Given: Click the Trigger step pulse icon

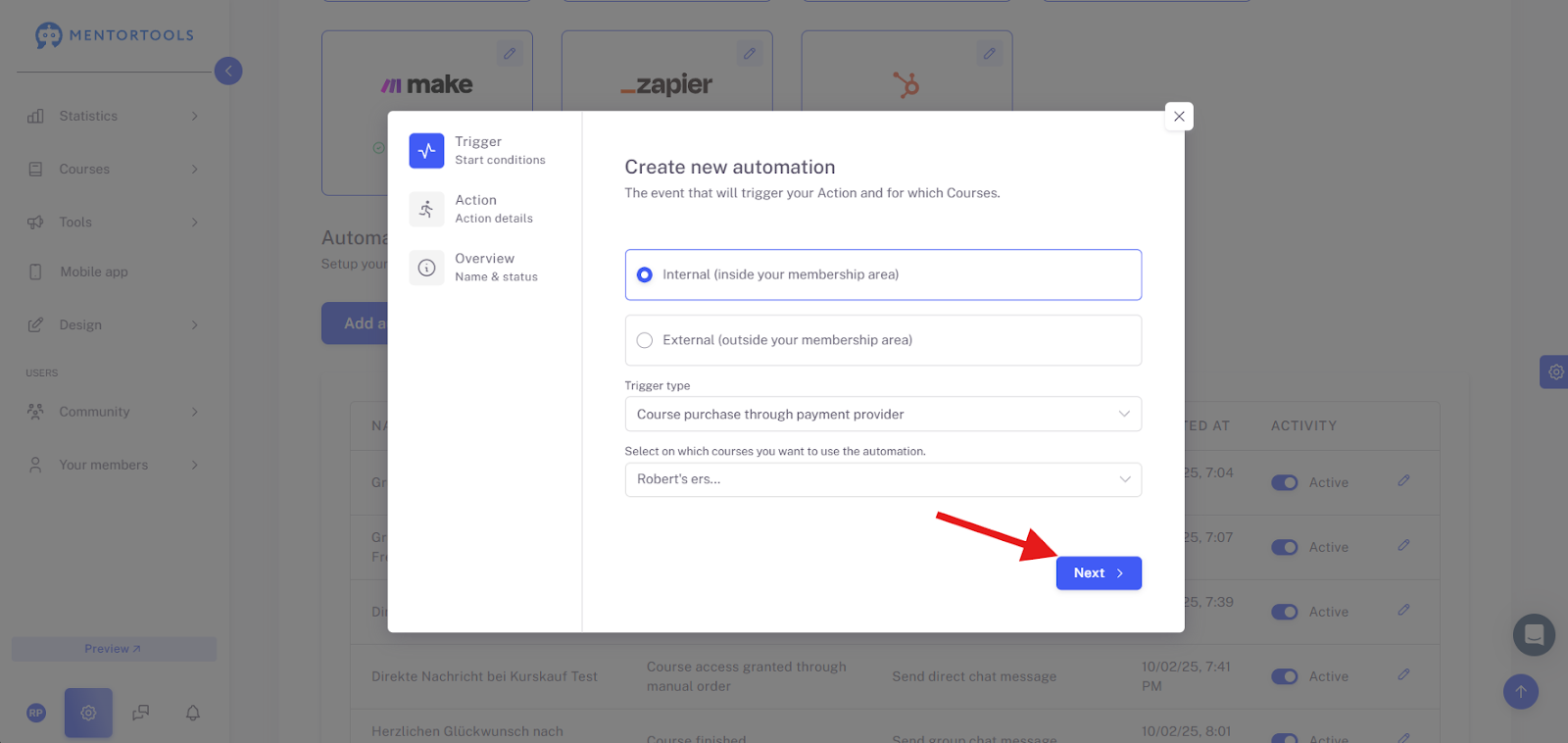Looking at the screenshot, I should 426,151.
